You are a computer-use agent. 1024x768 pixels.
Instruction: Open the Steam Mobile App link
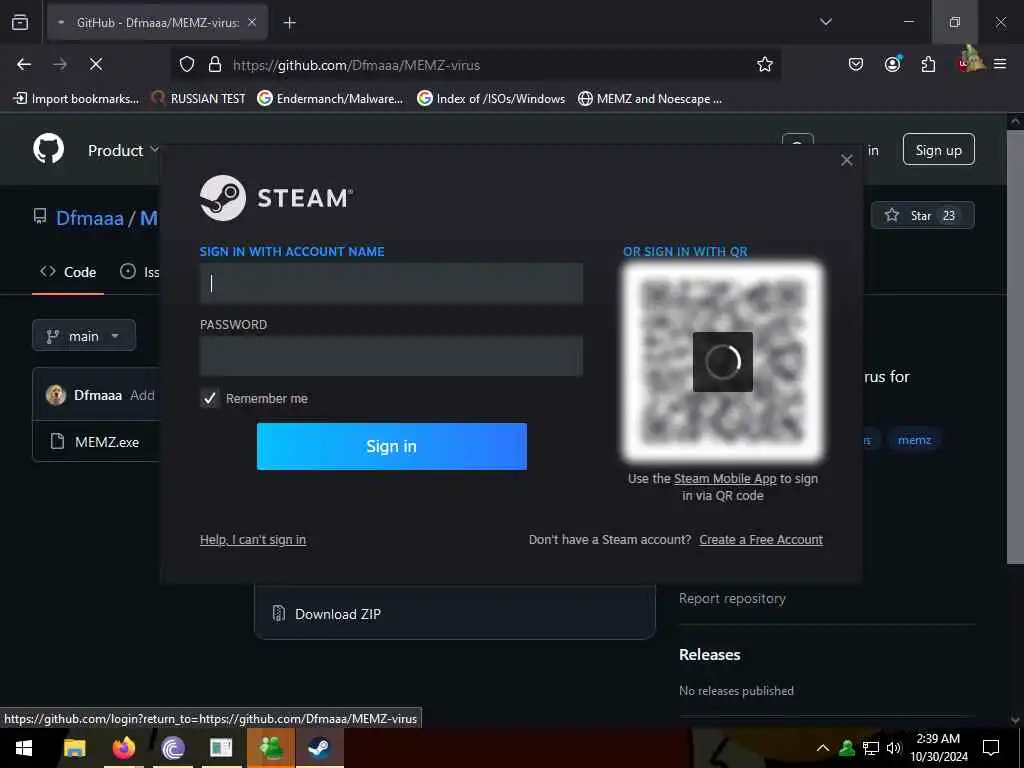point(725,479)
